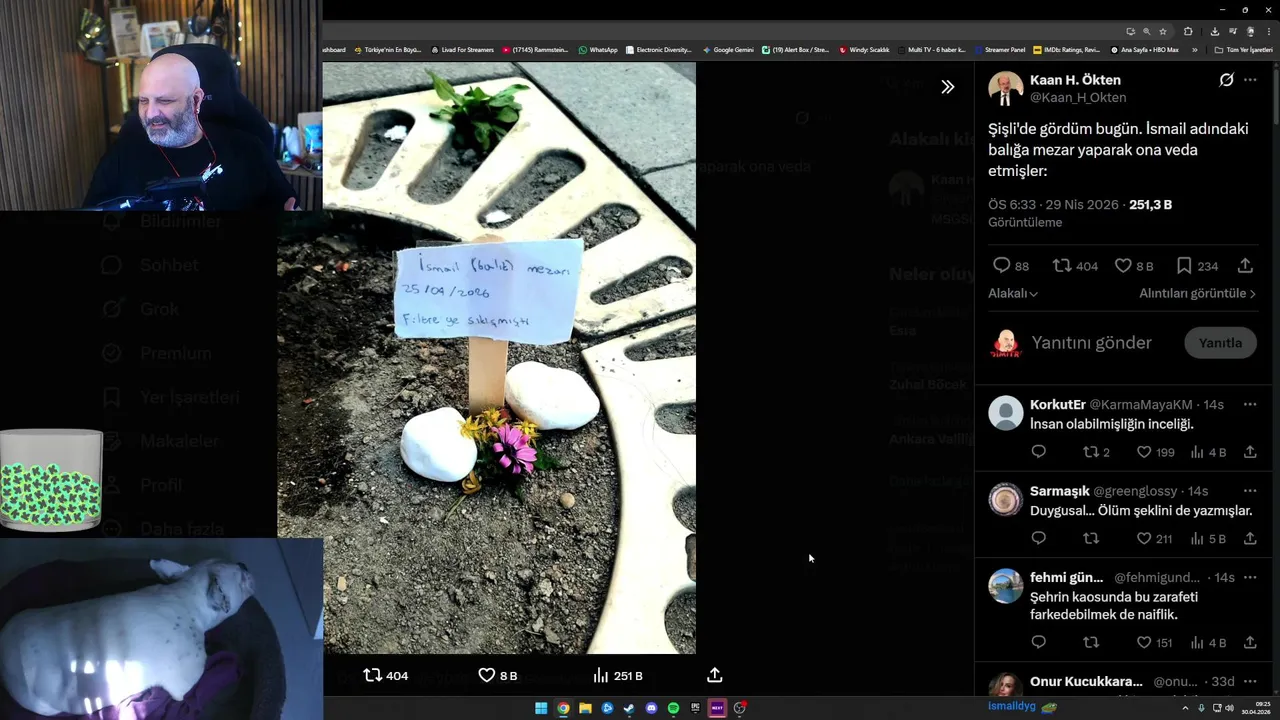Click zoom magnifier icon in address bar
This screenshot has height=720, width=1280.
[1146, 31]
